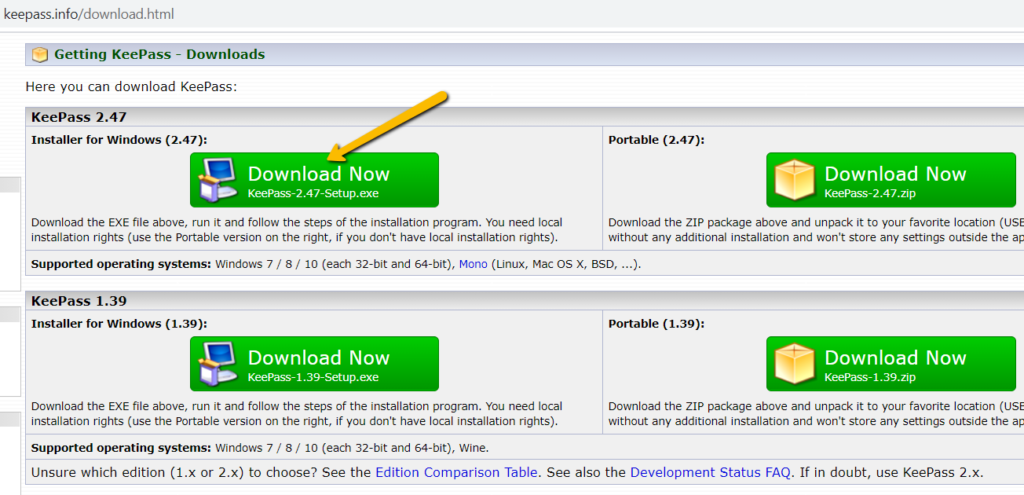Click the installer computer icon for KeePass 2.47
Viewport: 1024px width, 495px height.
[218, 180]
